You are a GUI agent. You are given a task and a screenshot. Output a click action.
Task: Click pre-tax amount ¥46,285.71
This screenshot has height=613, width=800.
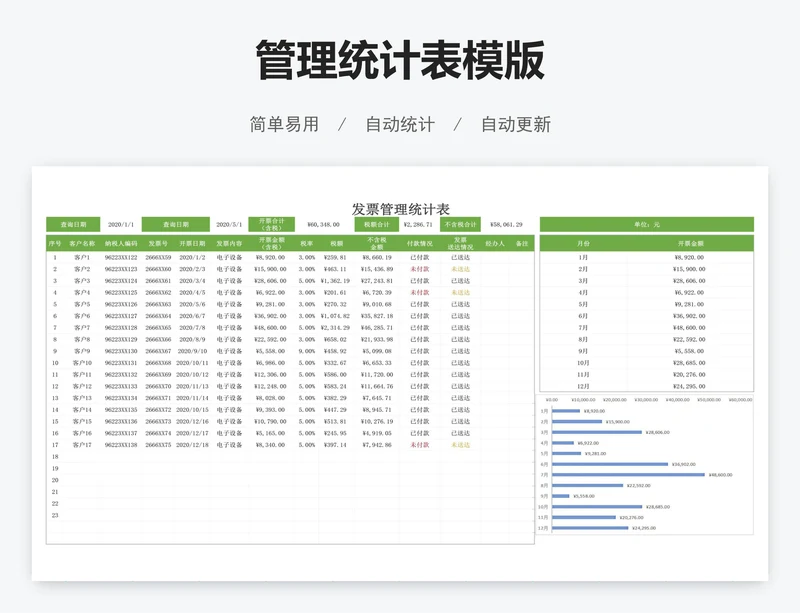coord(377,328)
